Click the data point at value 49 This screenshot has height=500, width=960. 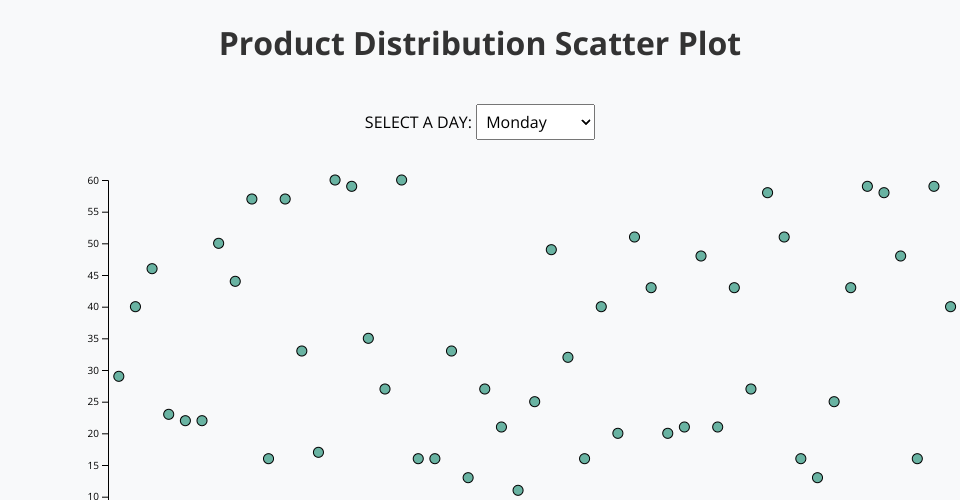tap(551, 249)
